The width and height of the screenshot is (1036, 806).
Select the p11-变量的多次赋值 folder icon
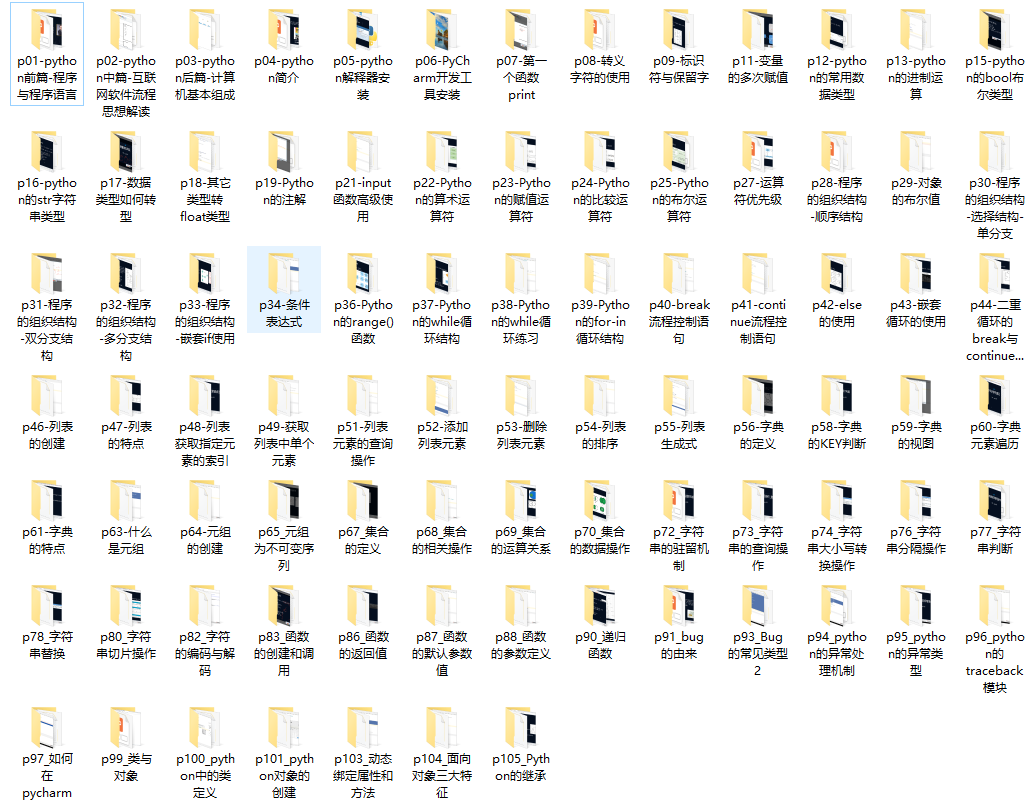[758, 30]
